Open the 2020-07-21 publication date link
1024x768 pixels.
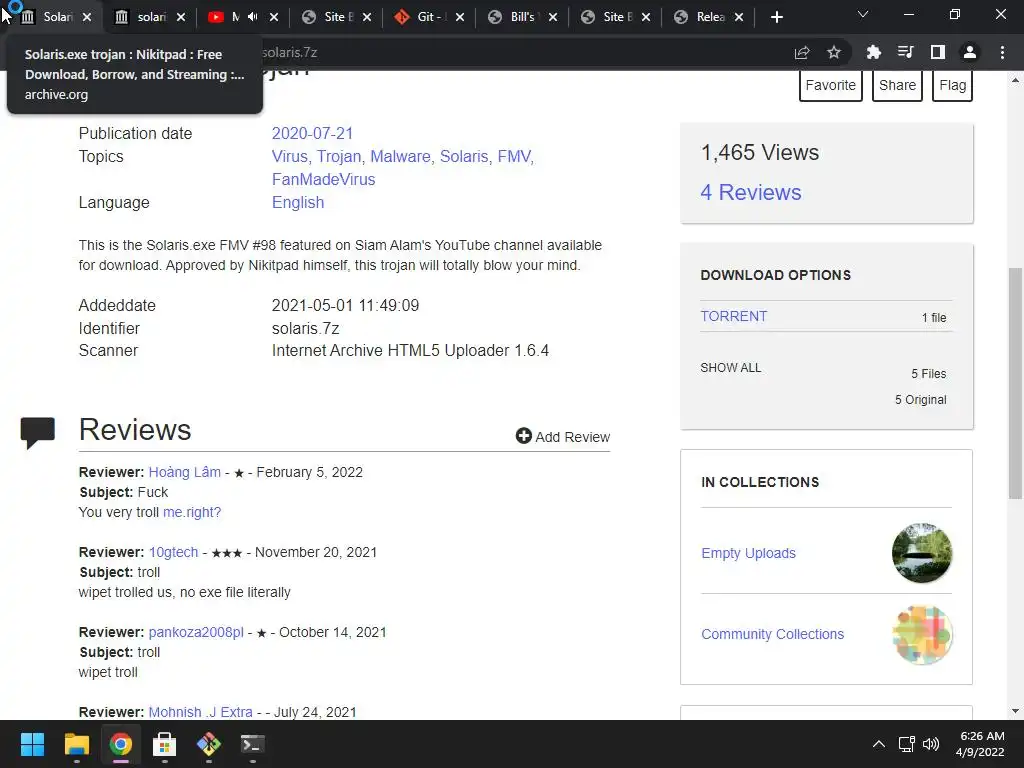point(312,133)
